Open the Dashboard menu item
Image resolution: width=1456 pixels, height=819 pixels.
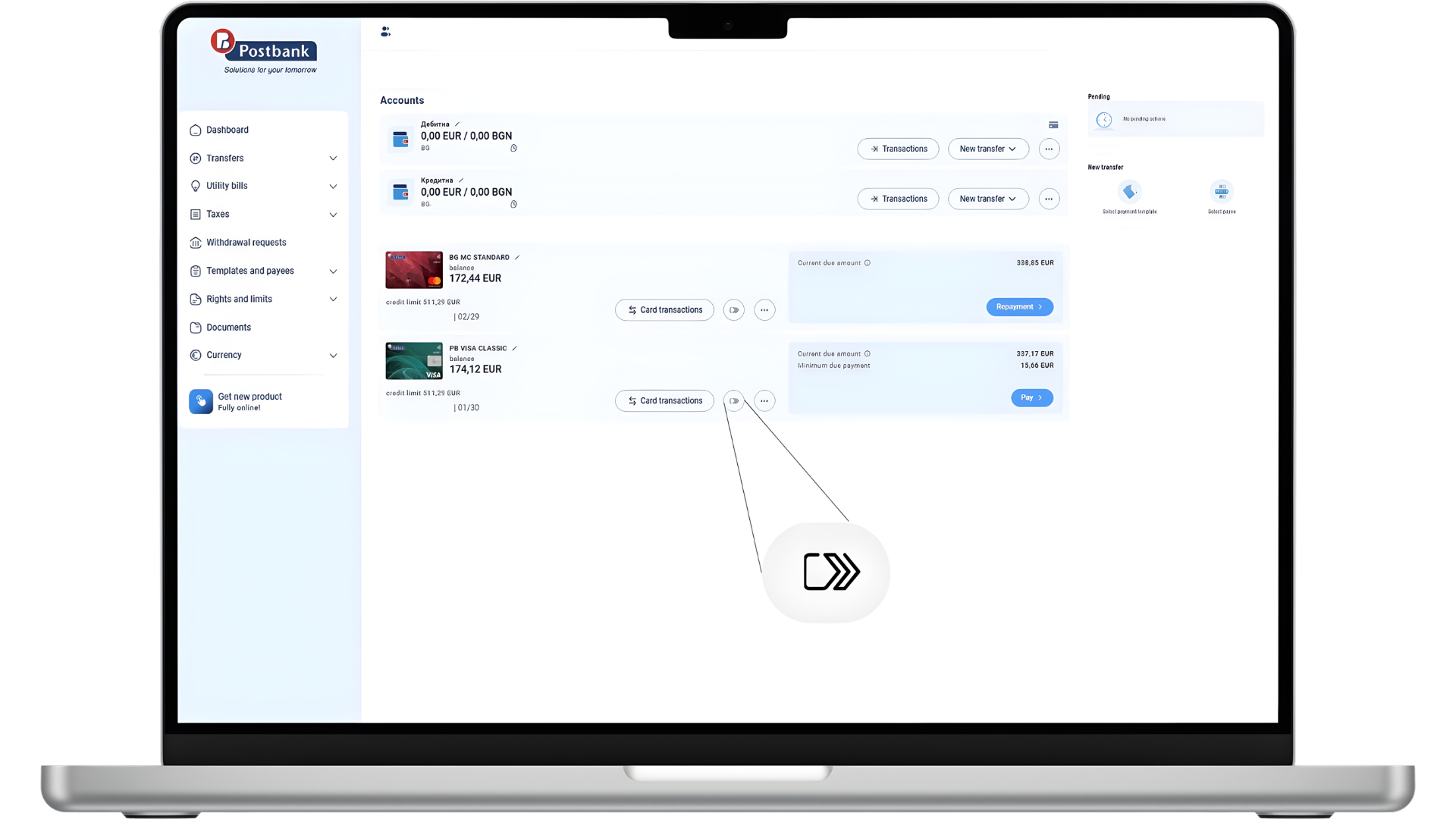(x=227, y=130)
